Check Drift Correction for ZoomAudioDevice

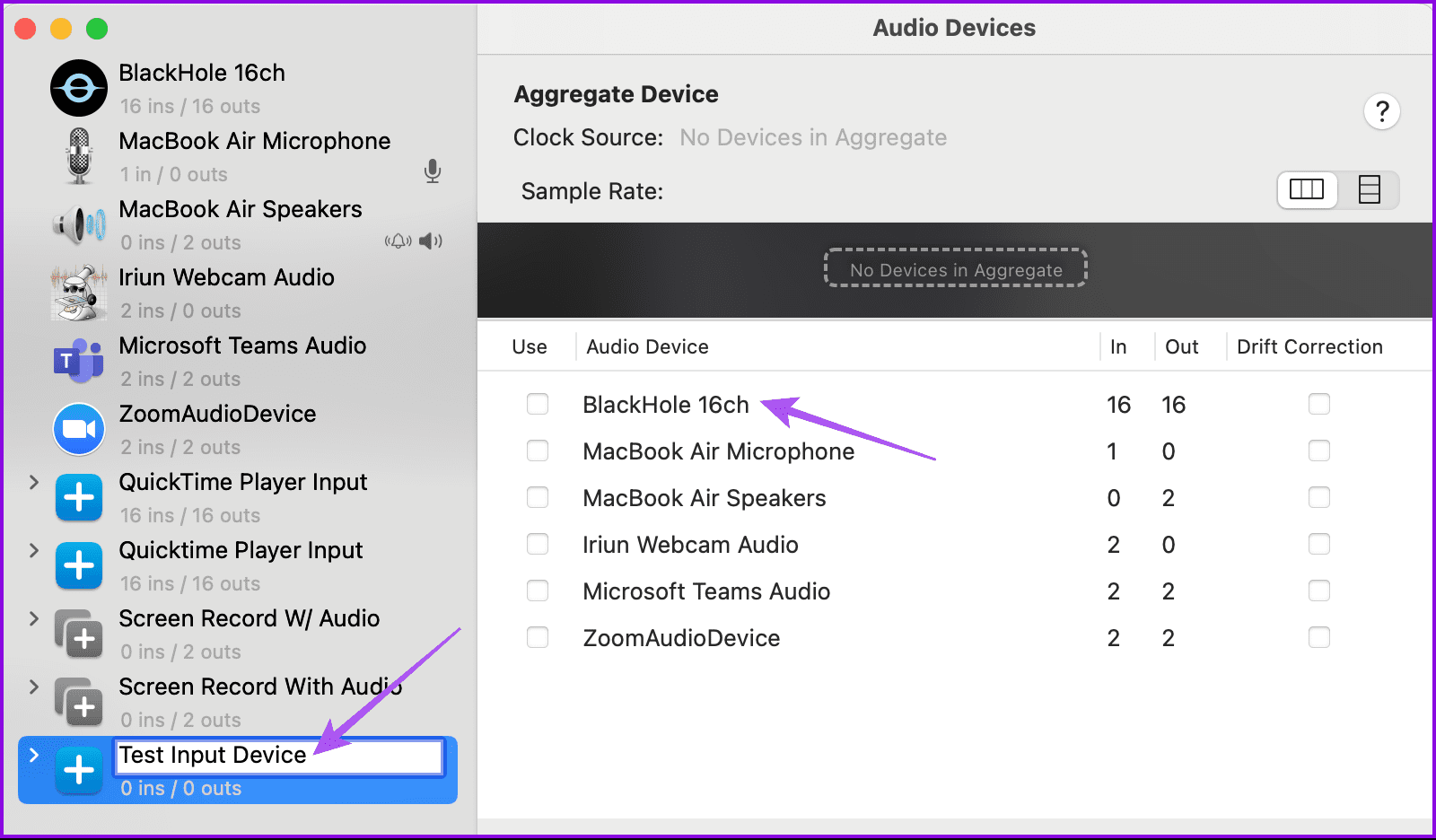[x=1319, y=637]
